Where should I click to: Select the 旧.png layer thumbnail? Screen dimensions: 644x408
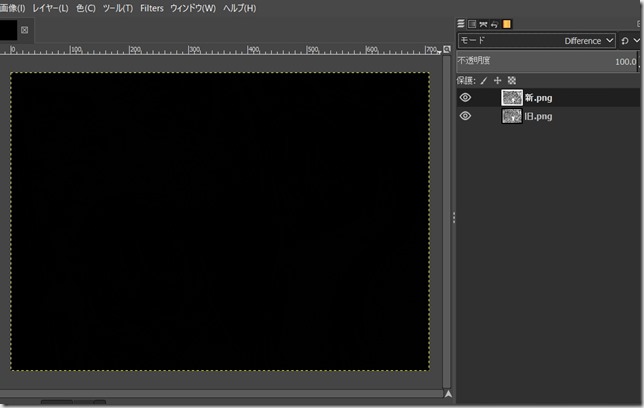pos(511,116)
